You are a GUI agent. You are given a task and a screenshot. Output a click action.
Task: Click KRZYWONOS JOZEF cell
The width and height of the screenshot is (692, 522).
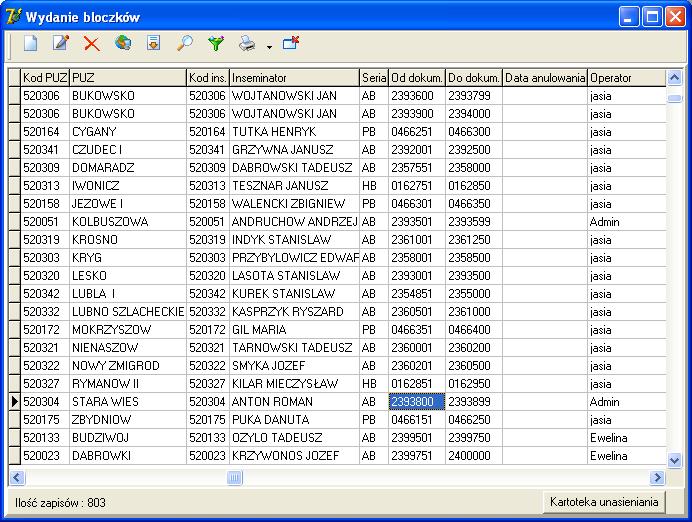294,455
